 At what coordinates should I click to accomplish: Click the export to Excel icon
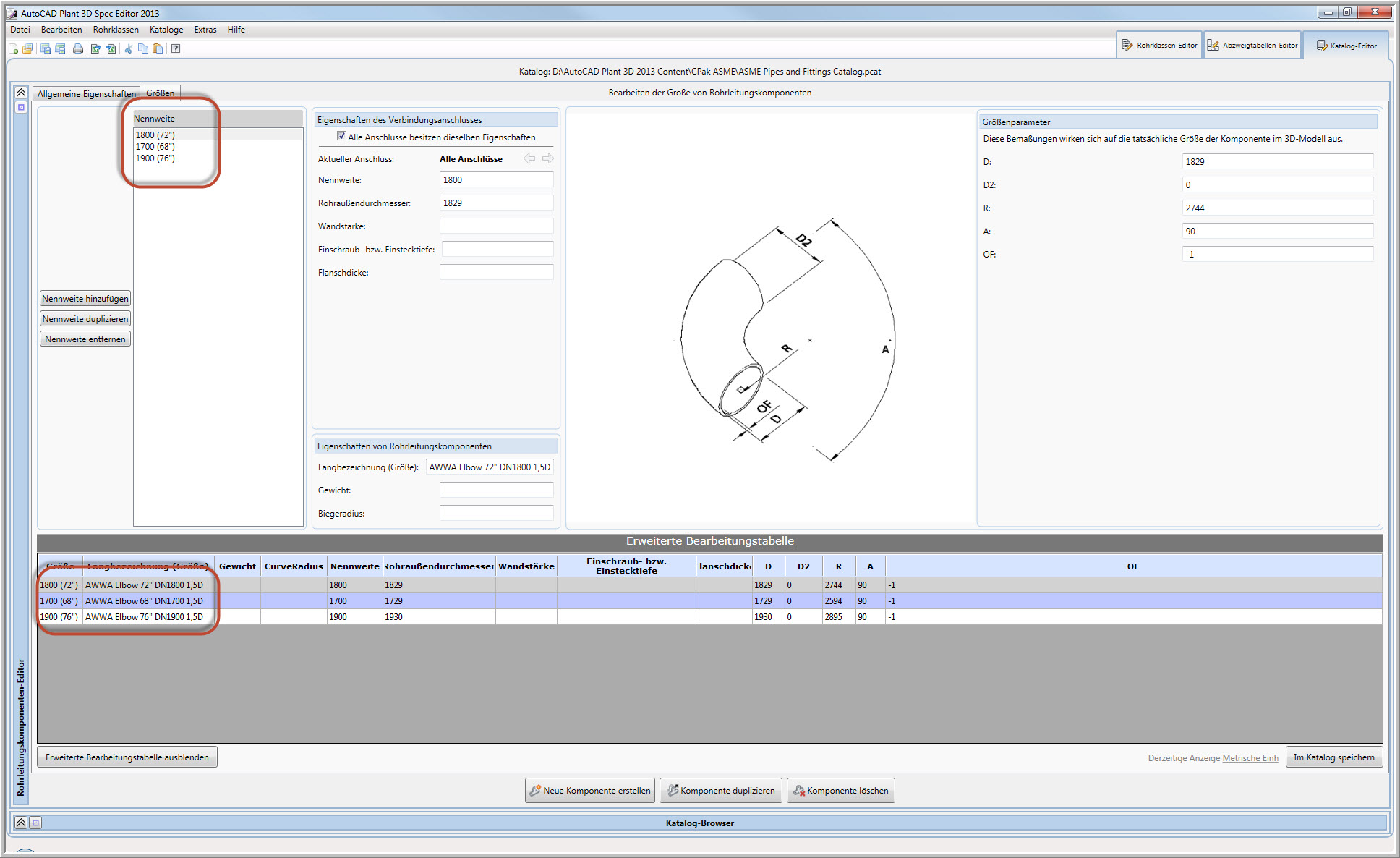point(95,48)
